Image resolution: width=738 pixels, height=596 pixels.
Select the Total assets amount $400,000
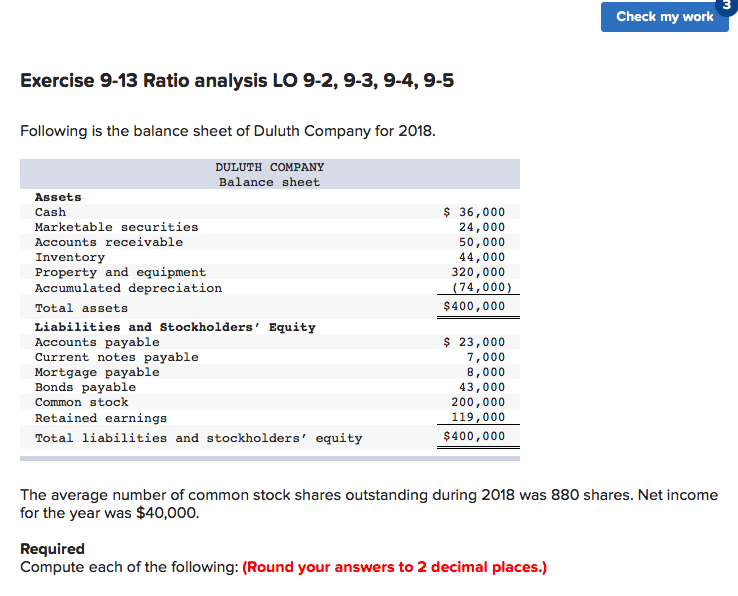[474, 306]
